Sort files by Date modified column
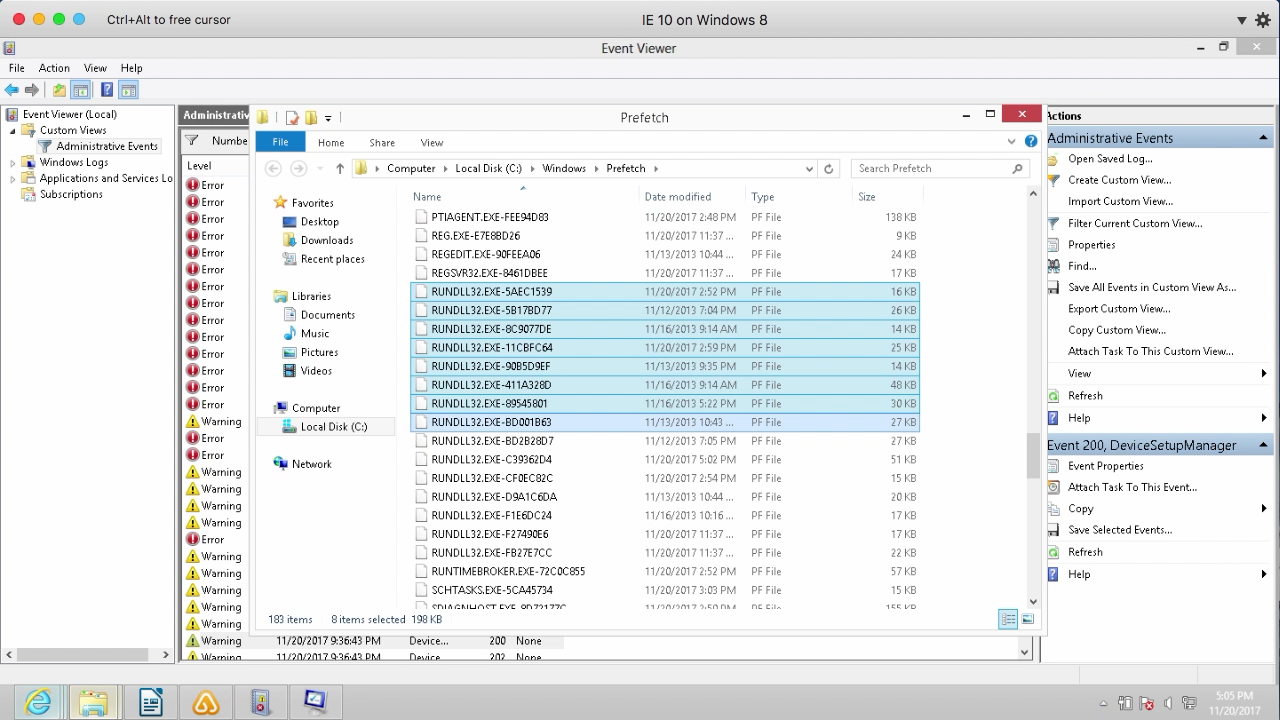1280x720 pixels. click(x=677, y=197)
